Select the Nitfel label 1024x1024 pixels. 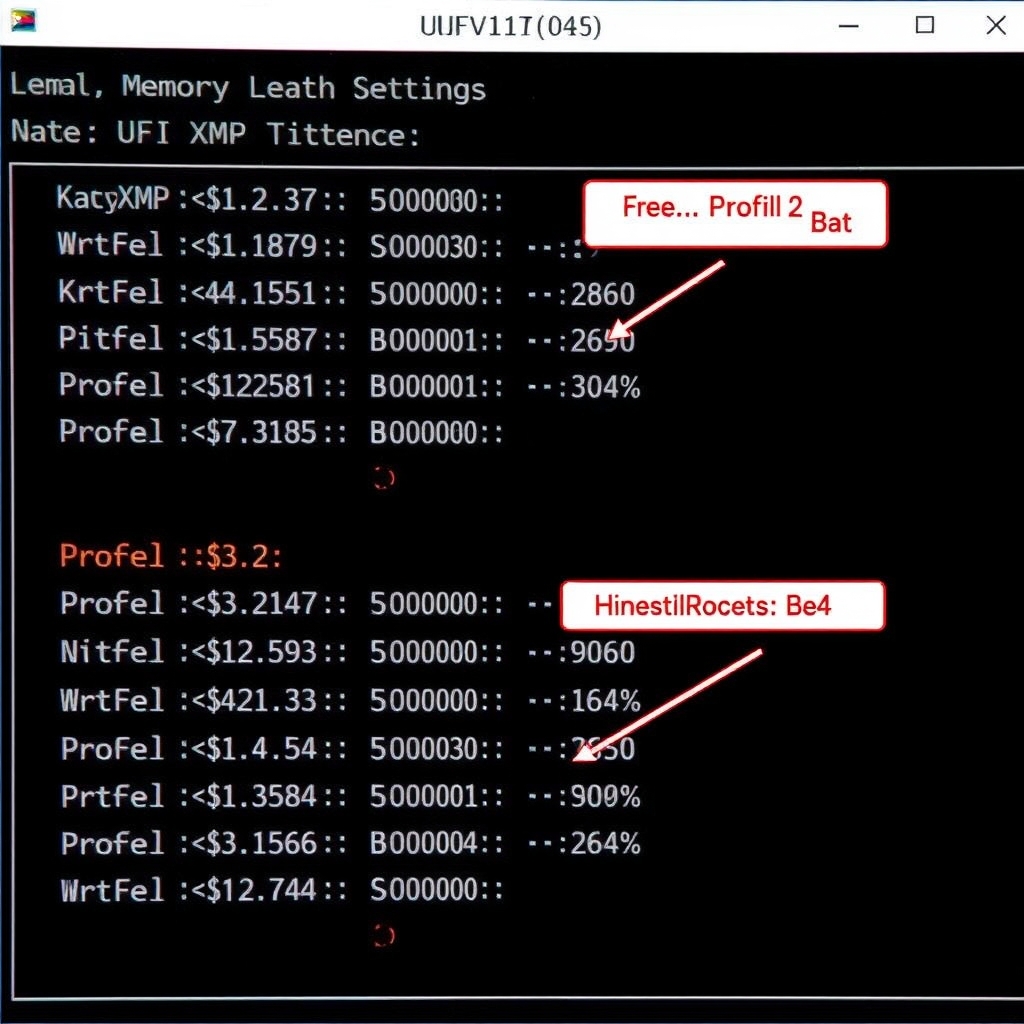tap(111, 651)
